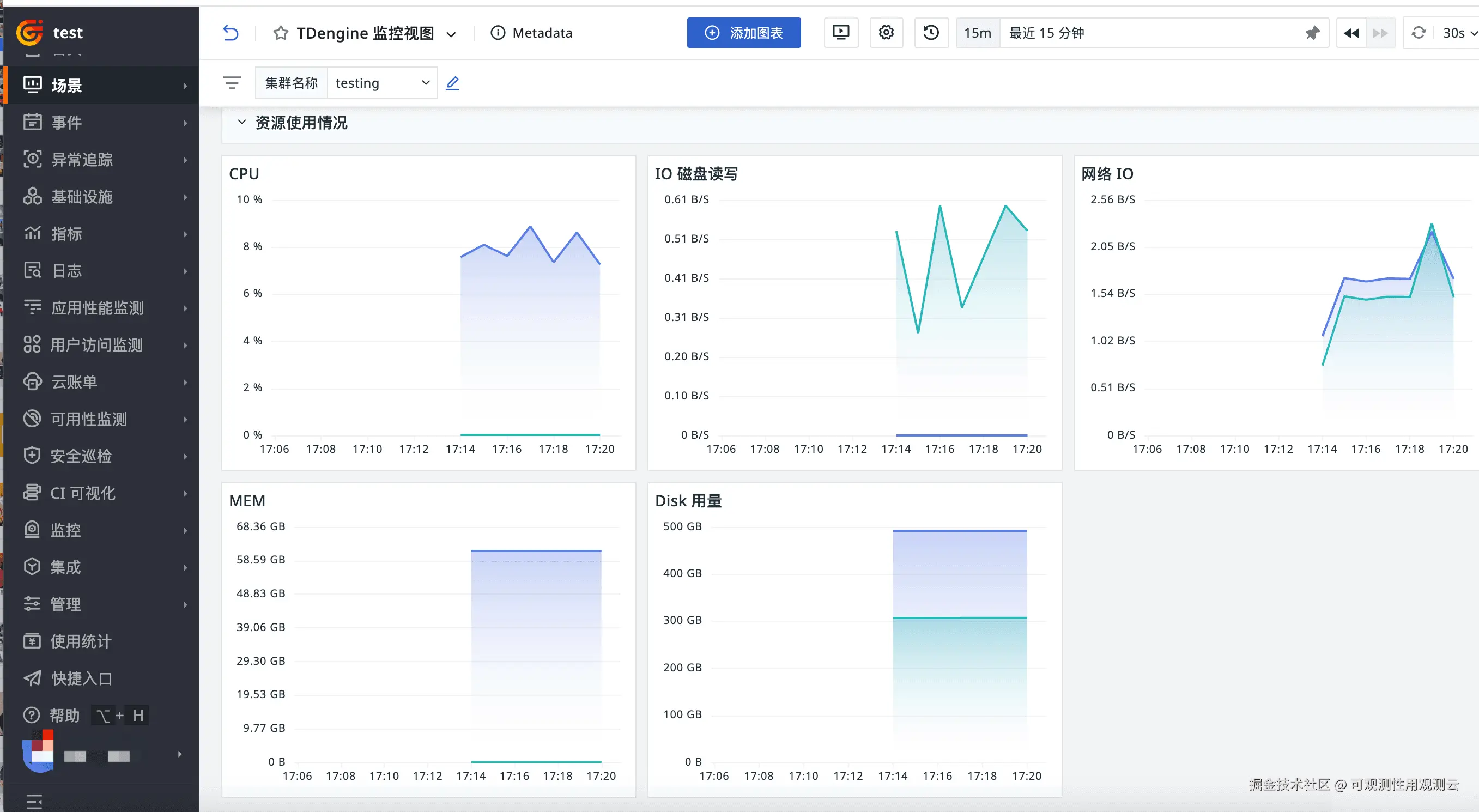Star the TDengine dashboard as favorite
The width and height of the screenshot is (1479, 812).
pos(280,33)
